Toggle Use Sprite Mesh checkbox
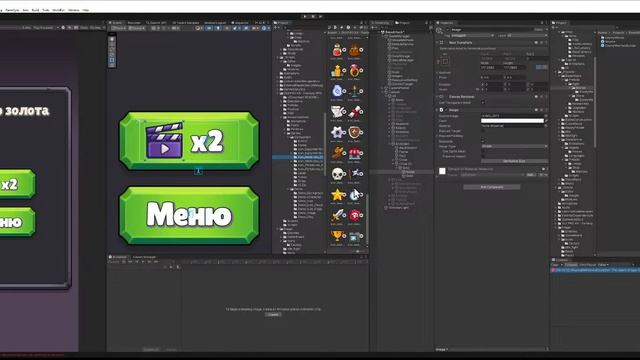 [483, 151]
